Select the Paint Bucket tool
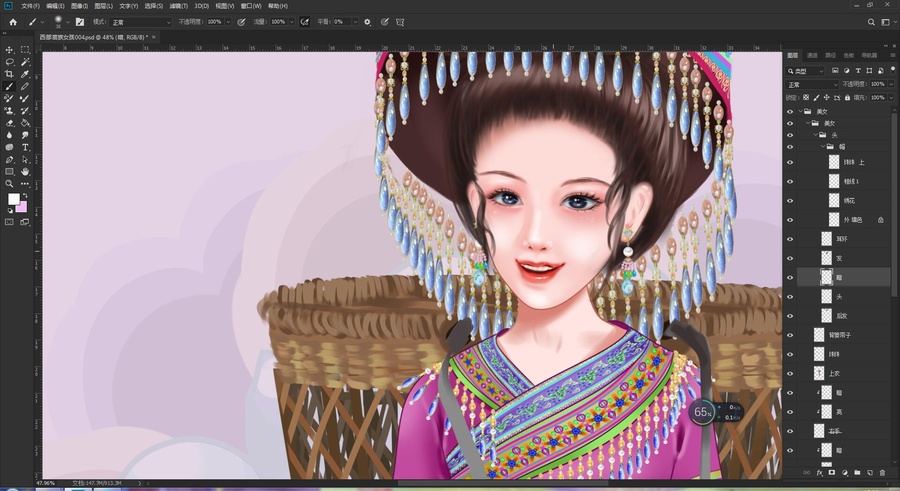Image resolution: width=900 pixels, height=491 pixels. [x=25, y=123]
